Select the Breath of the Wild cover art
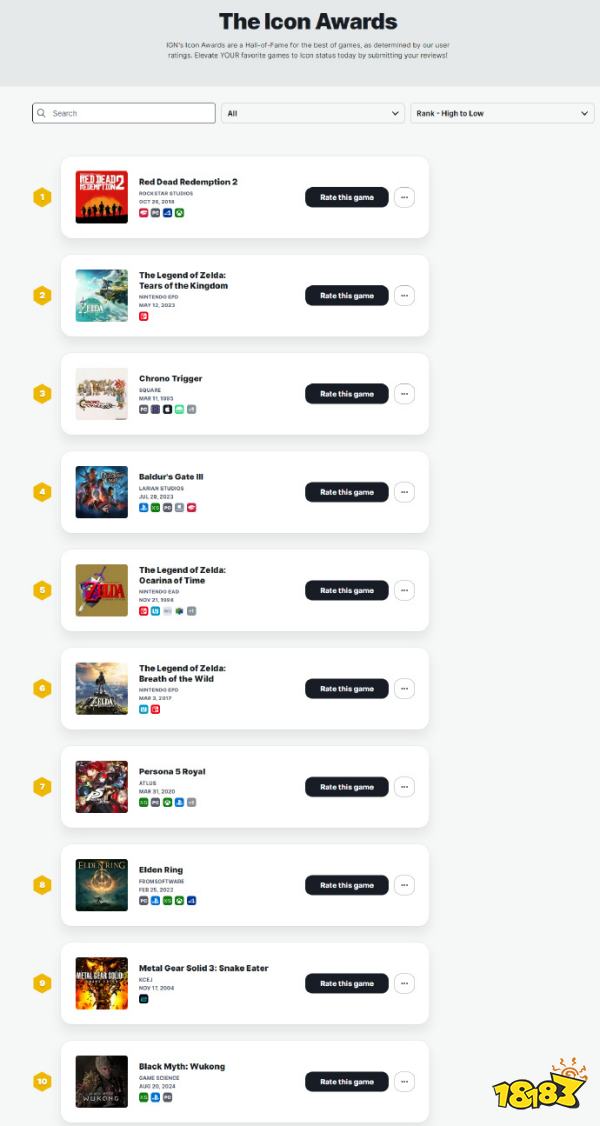The image size is (600, 1126). 102,689
